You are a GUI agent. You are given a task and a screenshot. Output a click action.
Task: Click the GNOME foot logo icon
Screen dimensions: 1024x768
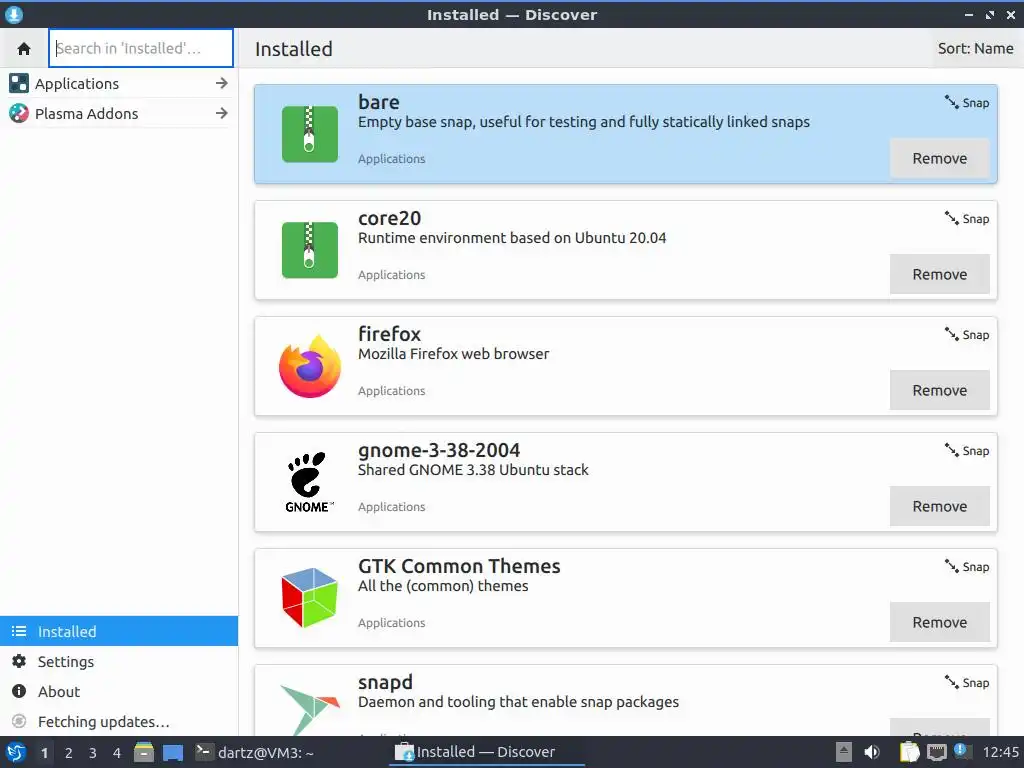(x=310, y=482)
